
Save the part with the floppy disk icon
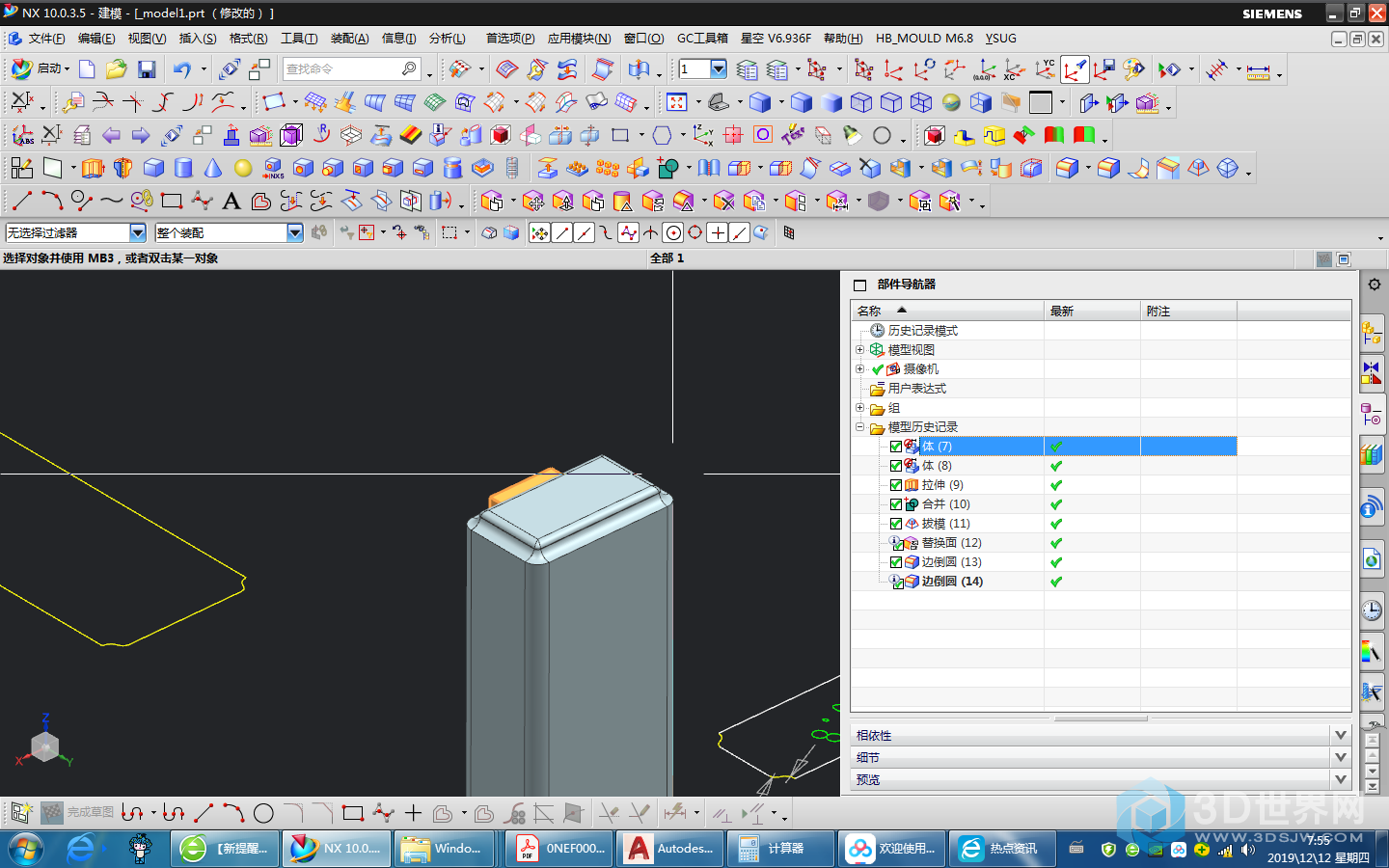click(147, 69)
